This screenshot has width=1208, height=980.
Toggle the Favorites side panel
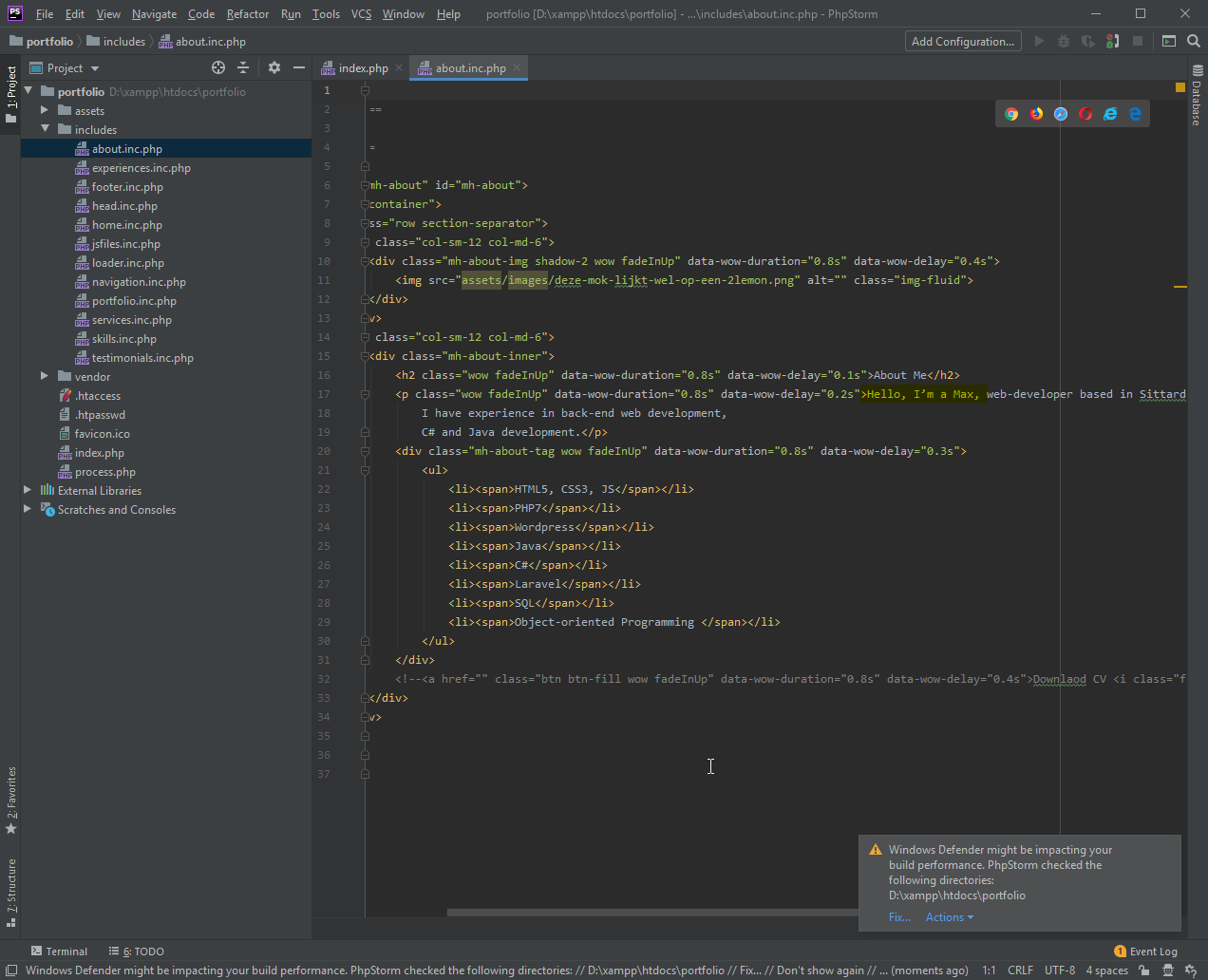pos(11,800)
